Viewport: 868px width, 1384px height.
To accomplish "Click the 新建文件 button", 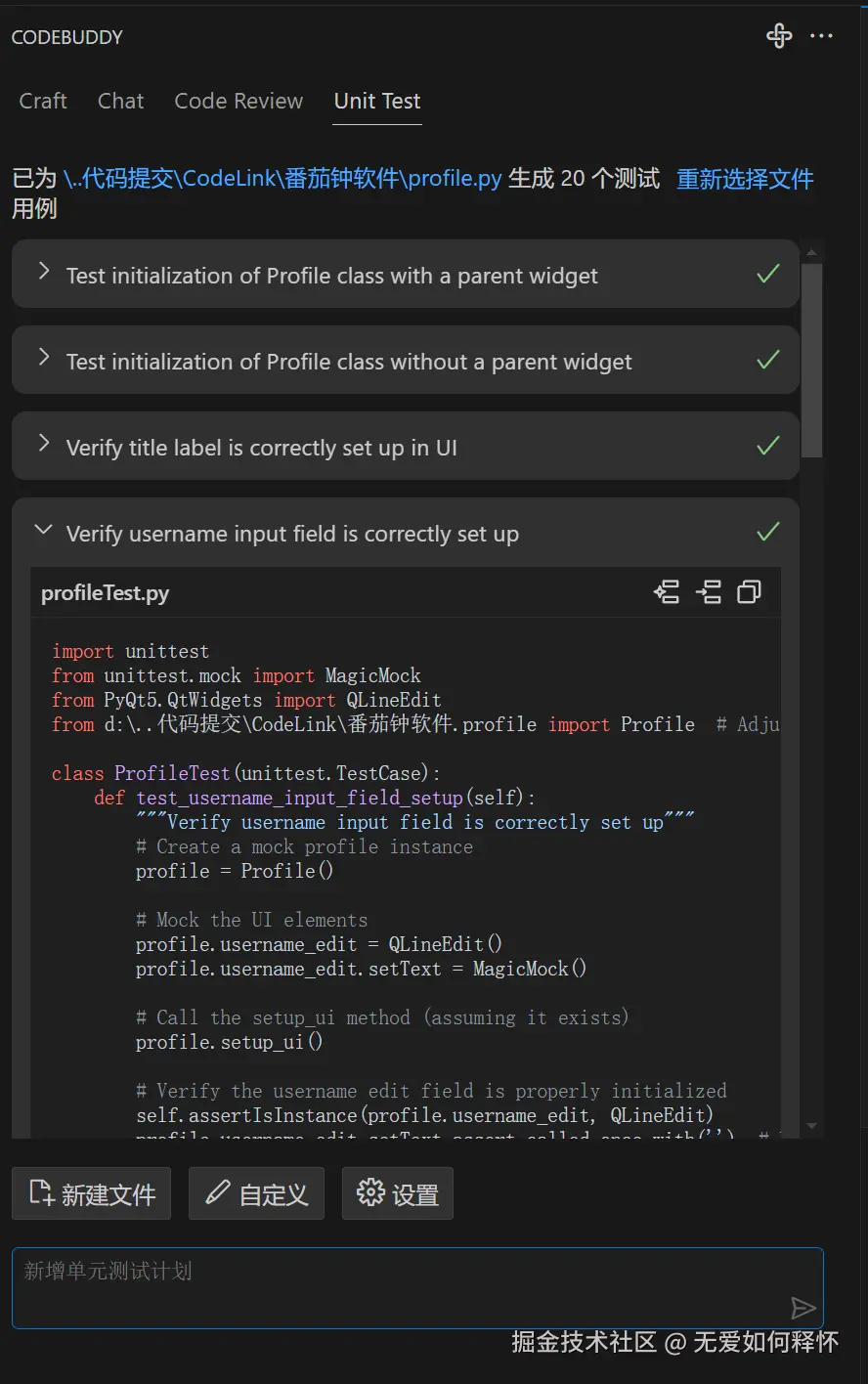I will pos(92,1193).
